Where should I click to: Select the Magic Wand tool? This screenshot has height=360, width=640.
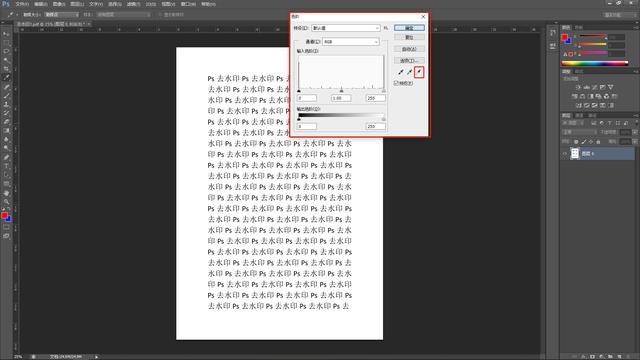tap(6, 60)
